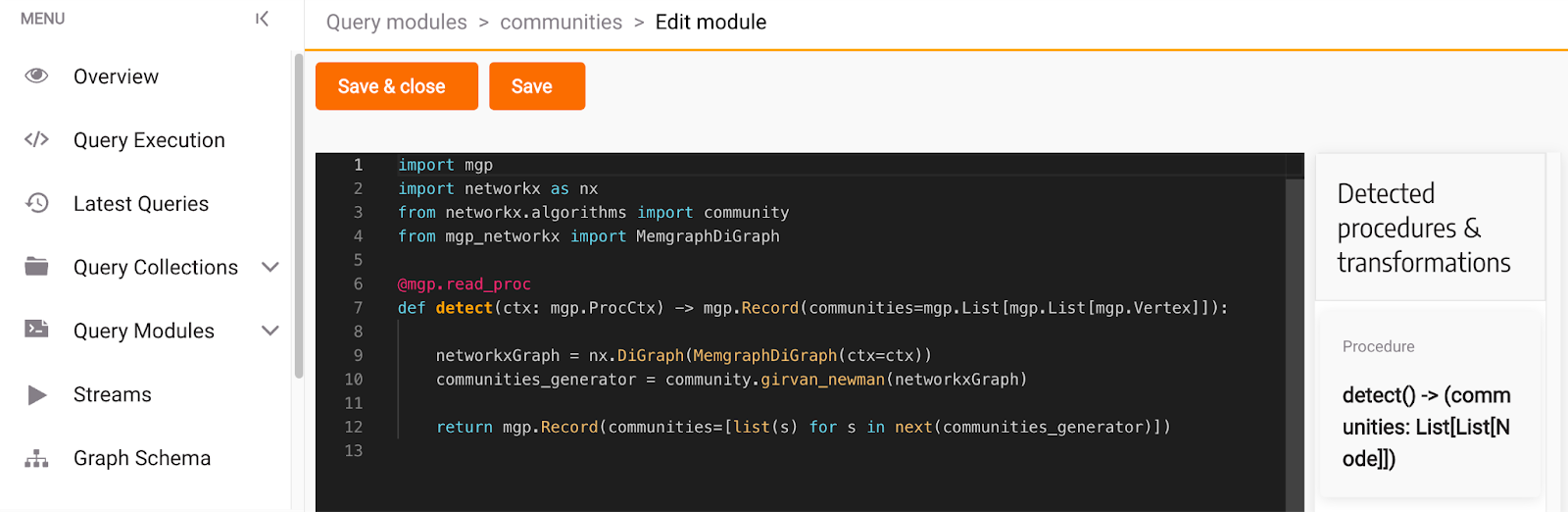Click the Save button
This screenshot has height=512, width=1568.
pos(537,86)
